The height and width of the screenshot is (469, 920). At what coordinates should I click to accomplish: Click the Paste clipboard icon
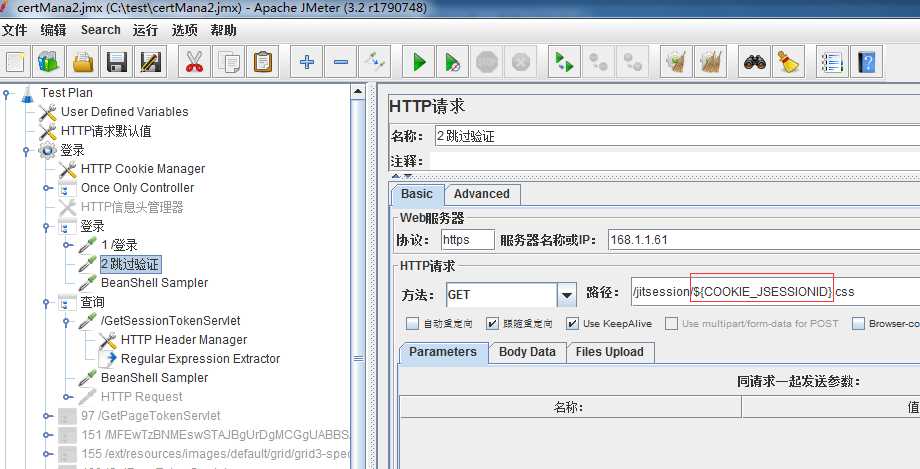point(262,62)
